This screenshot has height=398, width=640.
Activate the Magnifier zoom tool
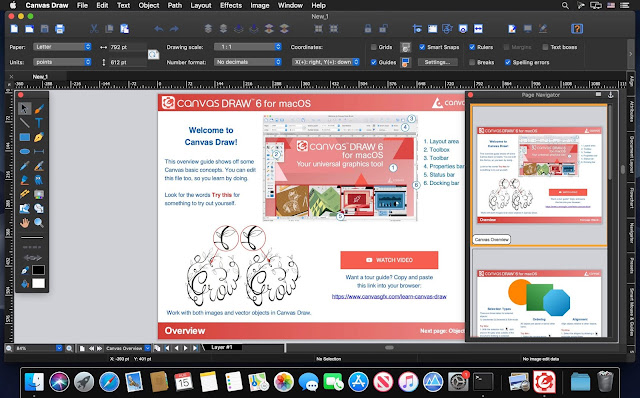(x=39, y=222)
